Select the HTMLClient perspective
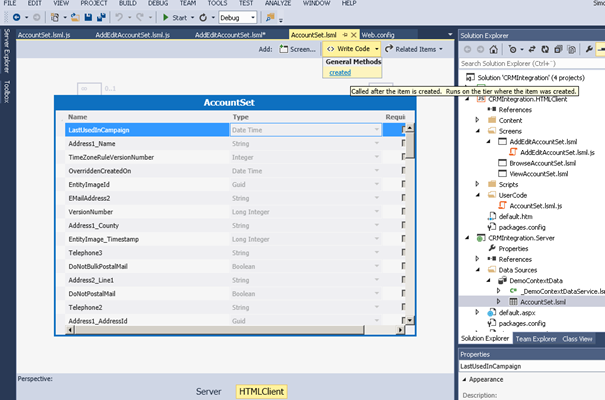605x400 pixels. (x=260, y=391)
